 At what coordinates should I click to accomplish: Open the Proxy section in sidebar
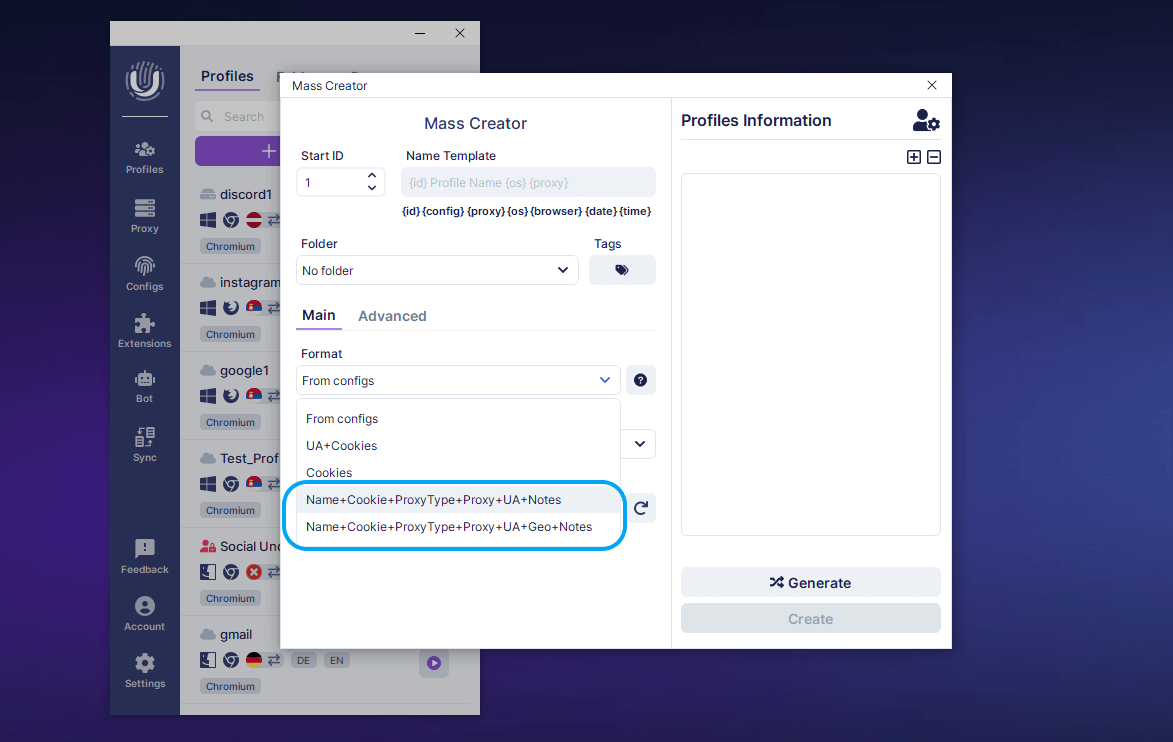145,215
